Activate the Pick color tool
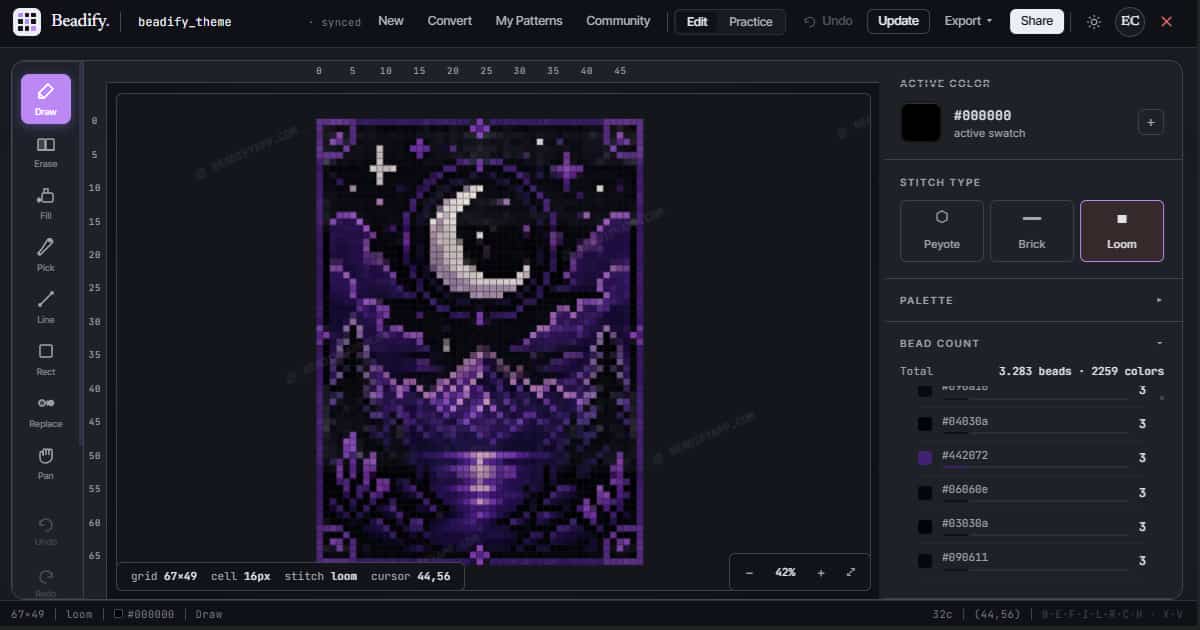This screenshot has width=1200, height=630. 46,255
